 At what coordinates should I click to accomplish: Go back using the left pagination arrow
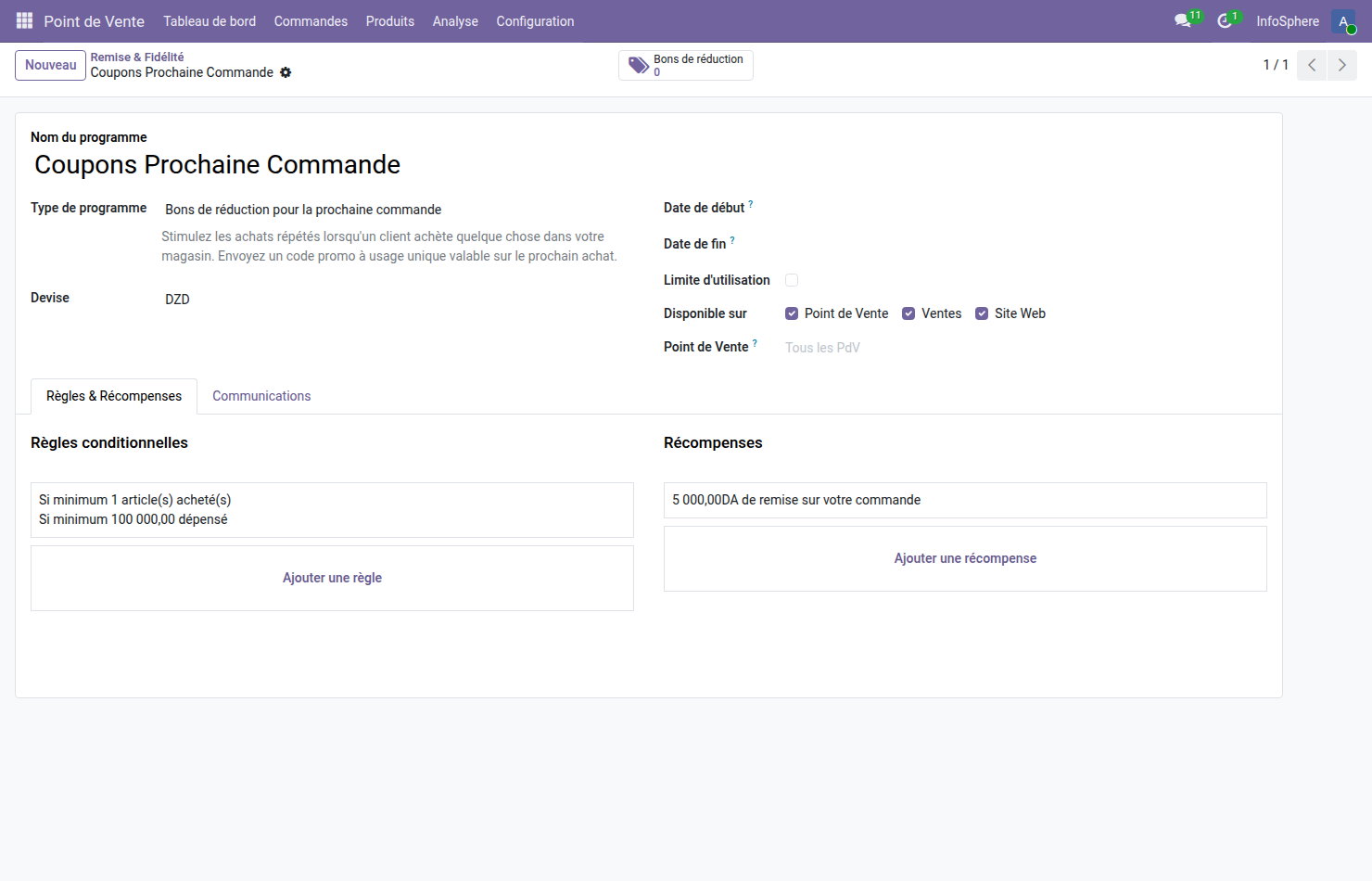pyautogui.click(x=1311, y=65)
